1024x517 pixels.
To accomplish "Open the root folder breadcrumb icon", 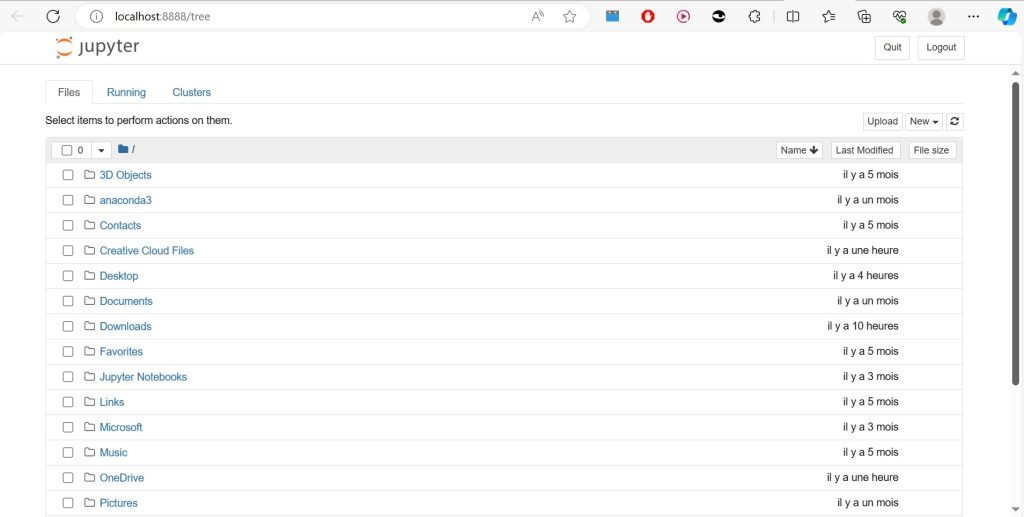I will tap(123, 150).
